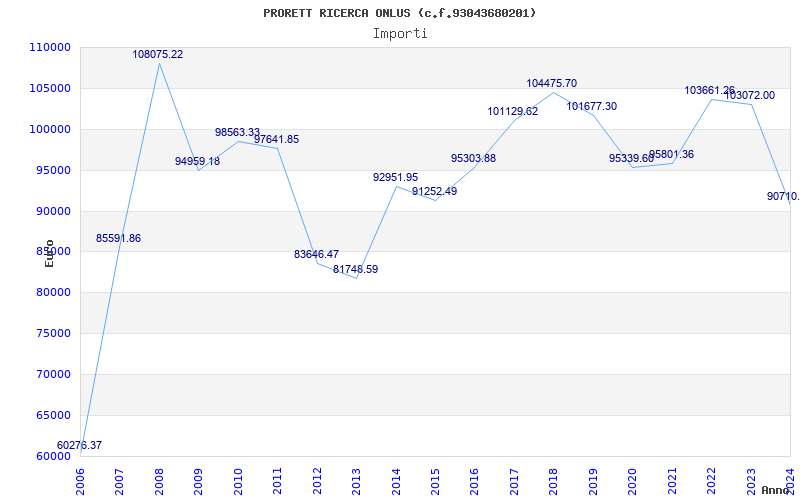Select the 108075.22 data label

158,54
